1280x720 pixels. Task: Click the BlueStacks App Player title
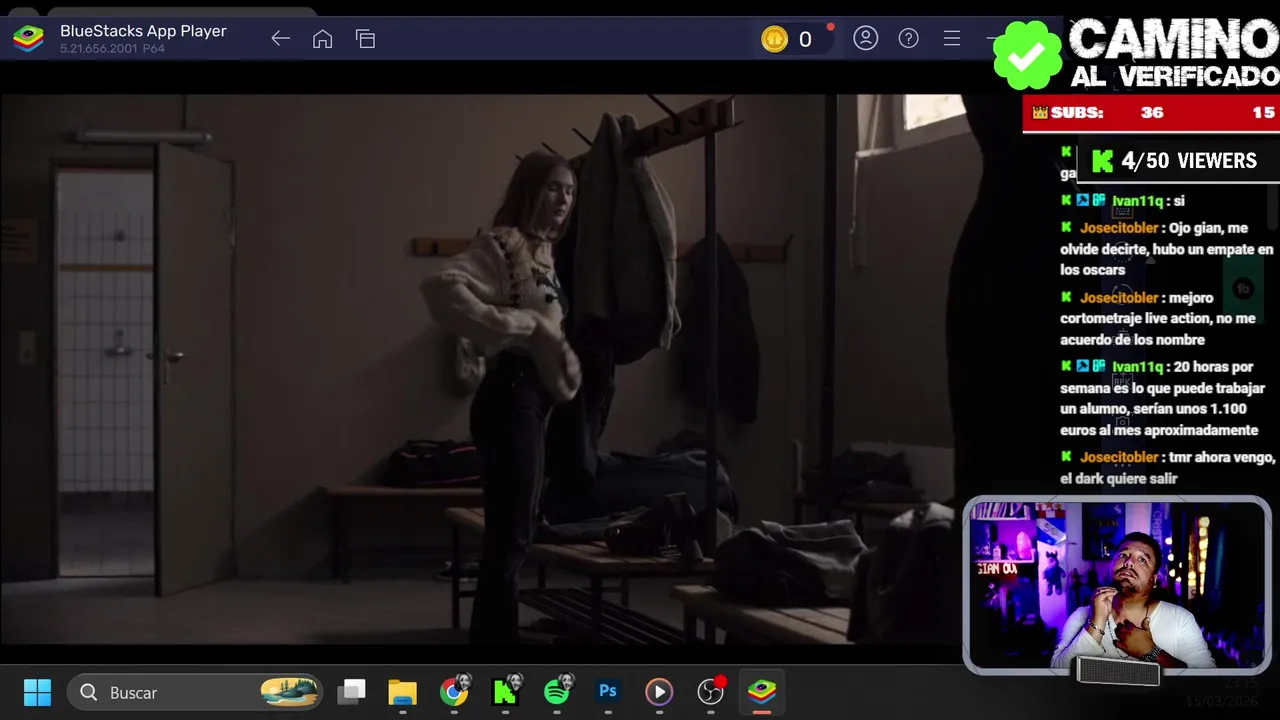point(143,31)
